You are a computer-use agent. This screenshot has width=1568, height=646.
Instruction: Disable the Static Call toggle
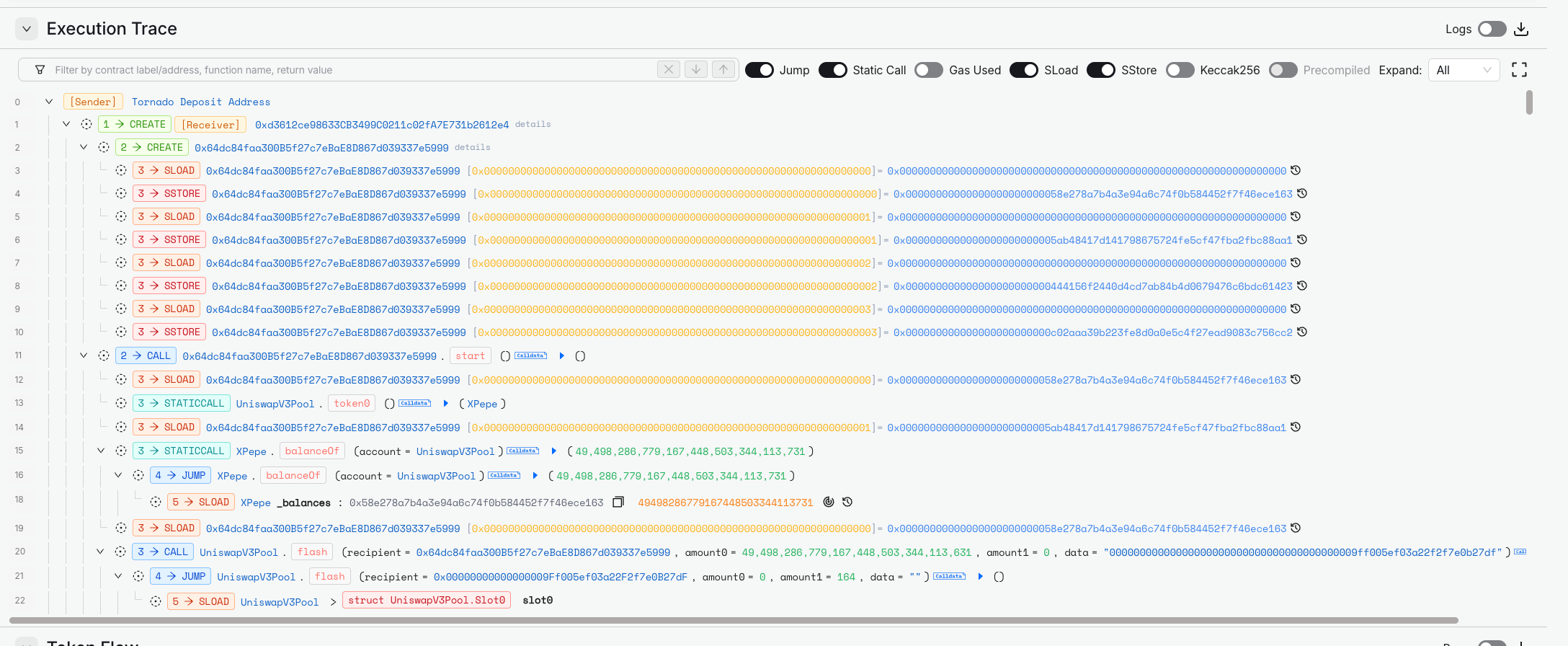click(x=832, y=70)
